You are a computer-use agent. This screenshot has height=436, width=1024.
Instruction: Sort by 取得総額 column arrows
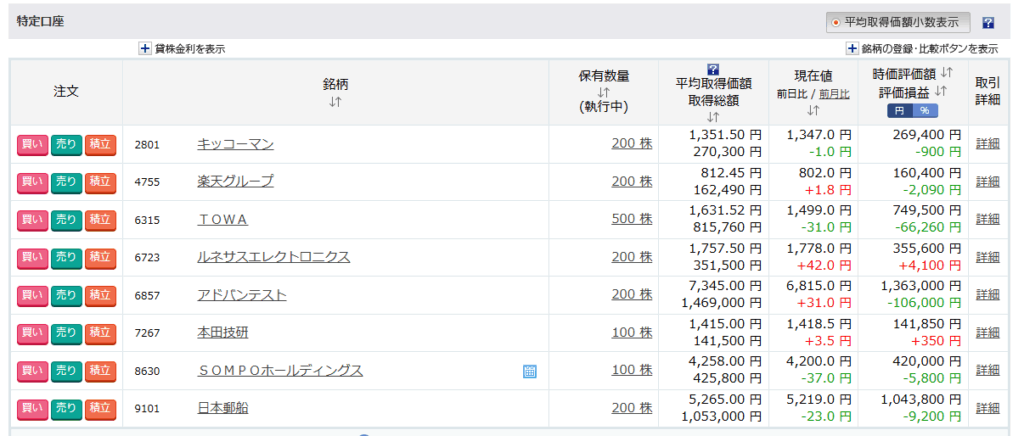click(713, 117)
